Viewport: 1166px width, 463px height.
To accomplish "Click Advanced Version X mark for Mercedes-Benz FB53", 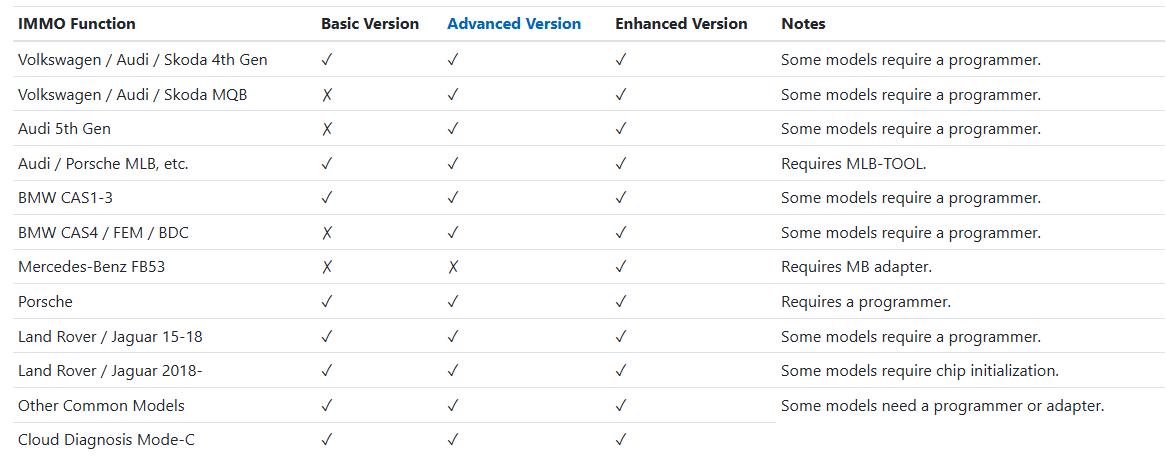I will pos(453,267).
